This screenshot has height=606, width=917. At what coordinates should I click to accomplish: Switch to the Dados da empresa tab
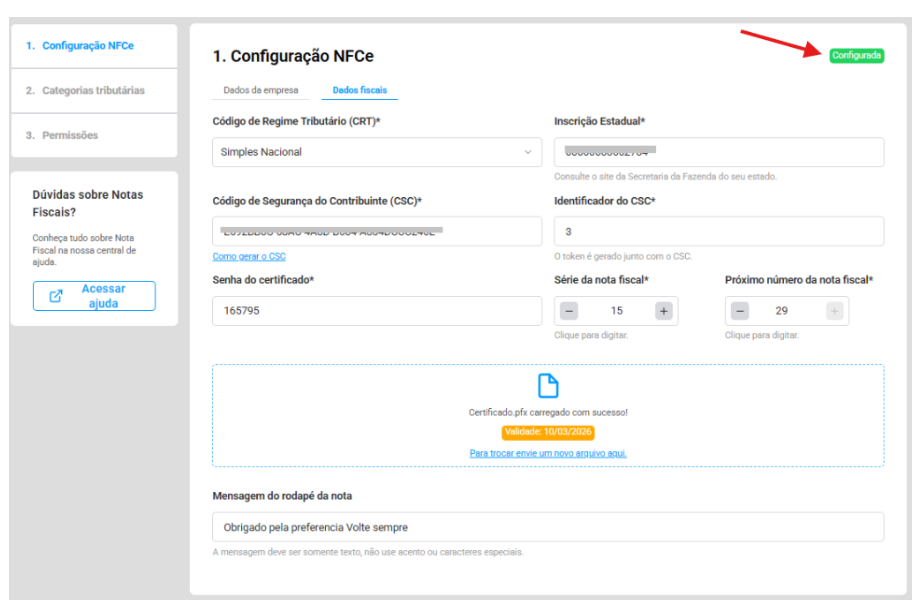coord(260,90)
